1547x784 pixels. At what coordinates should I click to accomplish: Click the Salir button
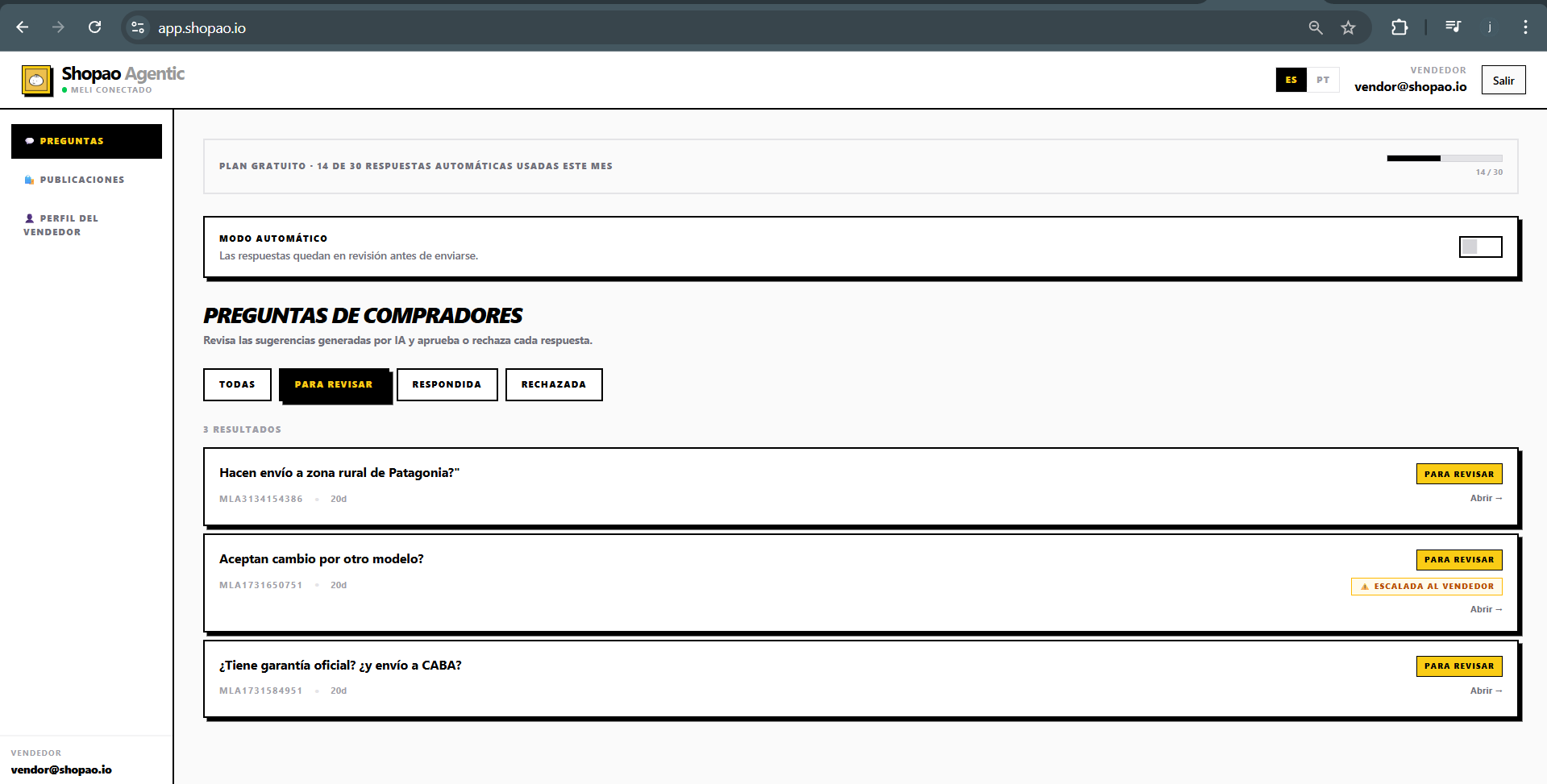[x=1503, y=80]
